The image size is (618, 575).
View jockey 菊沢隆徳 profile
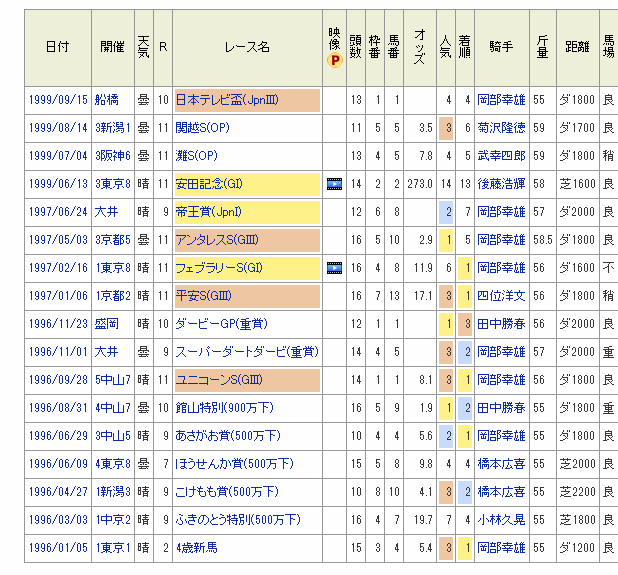pyautogui.click(x=501, y=128)
